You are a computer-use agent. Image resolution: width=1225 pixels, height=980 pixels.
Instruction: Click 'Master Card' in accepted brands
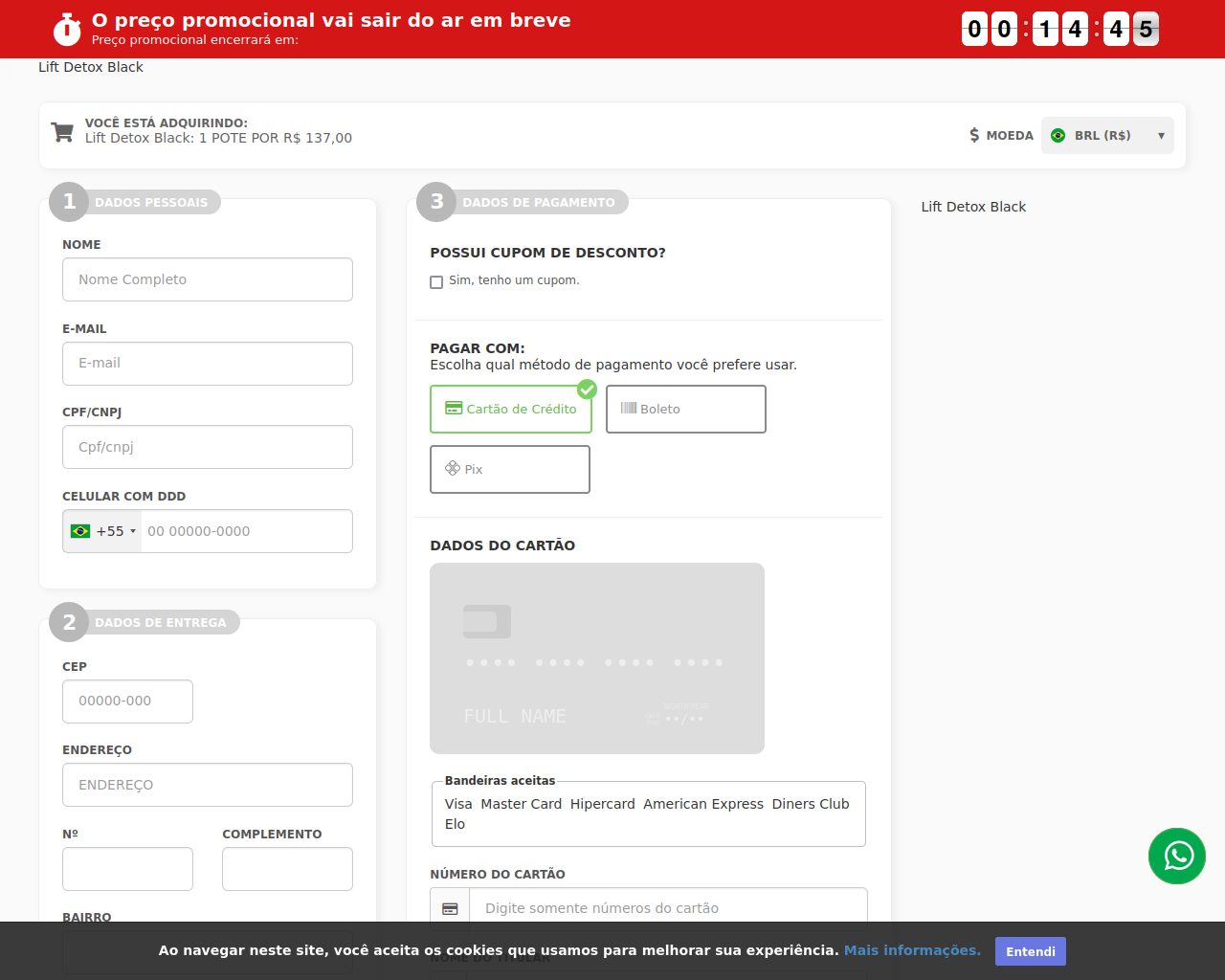522,804
